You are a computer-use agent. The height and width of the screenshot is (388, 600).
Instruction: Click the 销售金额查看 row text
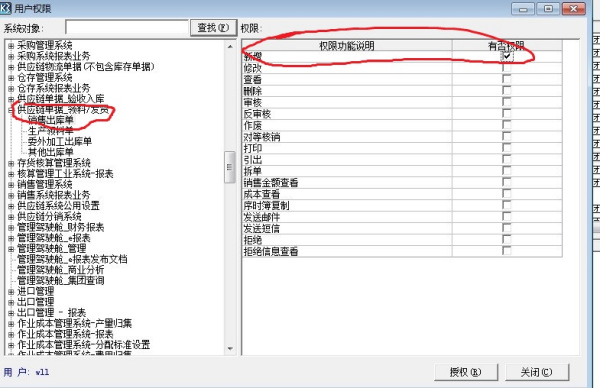coord(271,183)
